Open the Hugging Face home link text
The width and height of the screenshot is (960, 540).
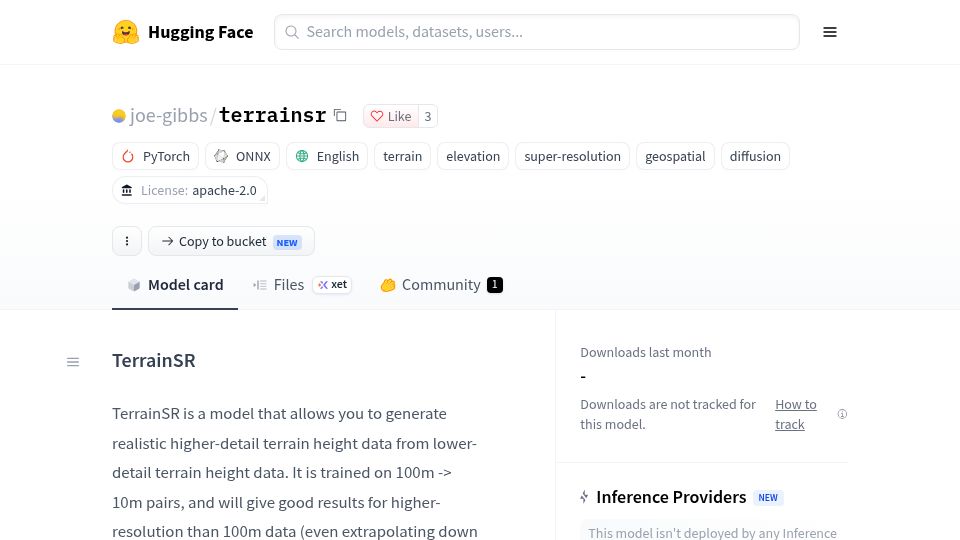click(200, 32)
